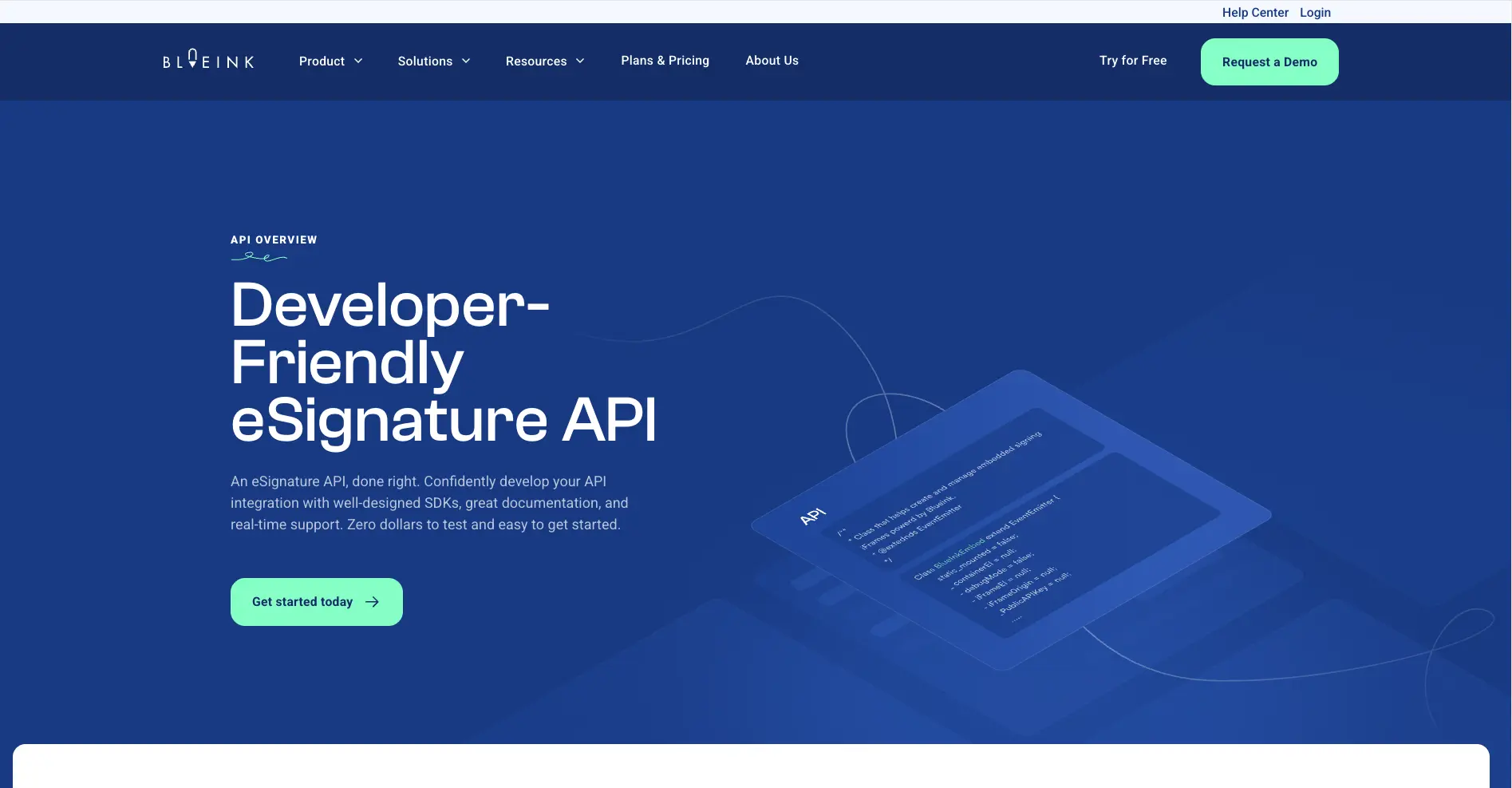The image size is (1512, 788).
Task: Click the Get started today button
Action: pos(317,602)
